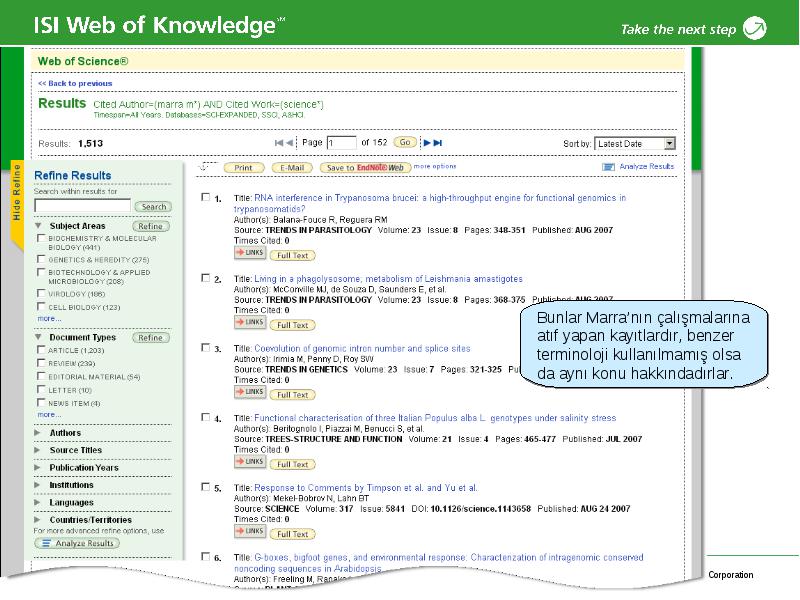Image resolution: width=800 pixels, height=600 pixels.
Task: Click Search button in Refine Results
Action: pos(154,207)
